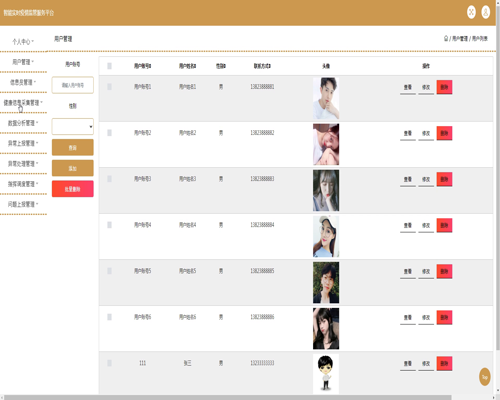Click the red batch delete button

[73, 189]
